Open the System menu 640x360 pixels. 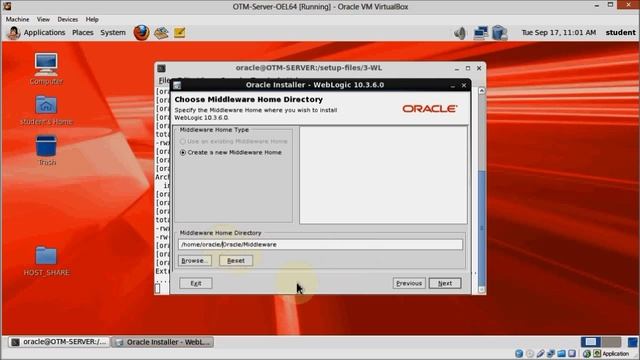(x=113, y=32)
